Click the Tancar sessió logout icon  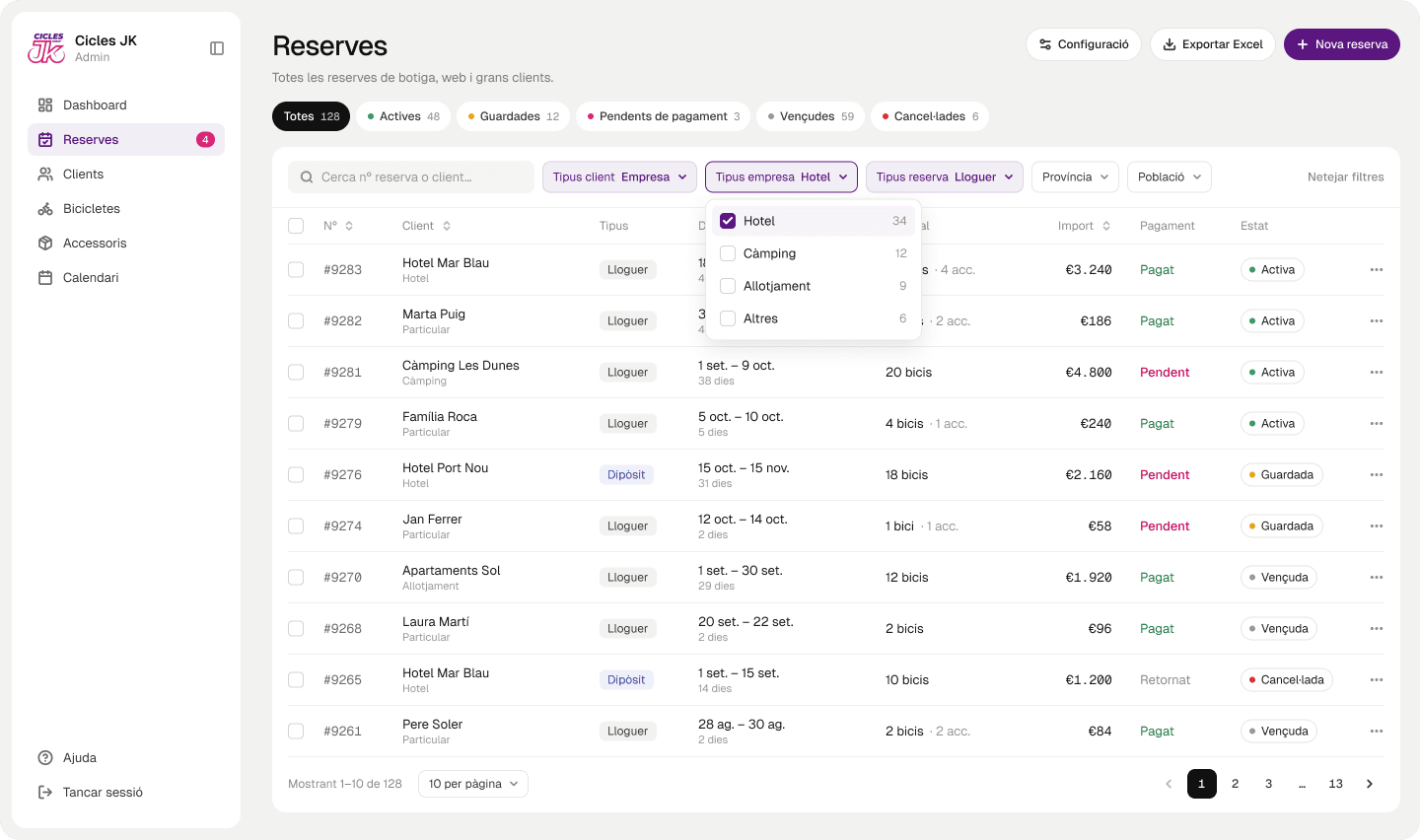45,793
